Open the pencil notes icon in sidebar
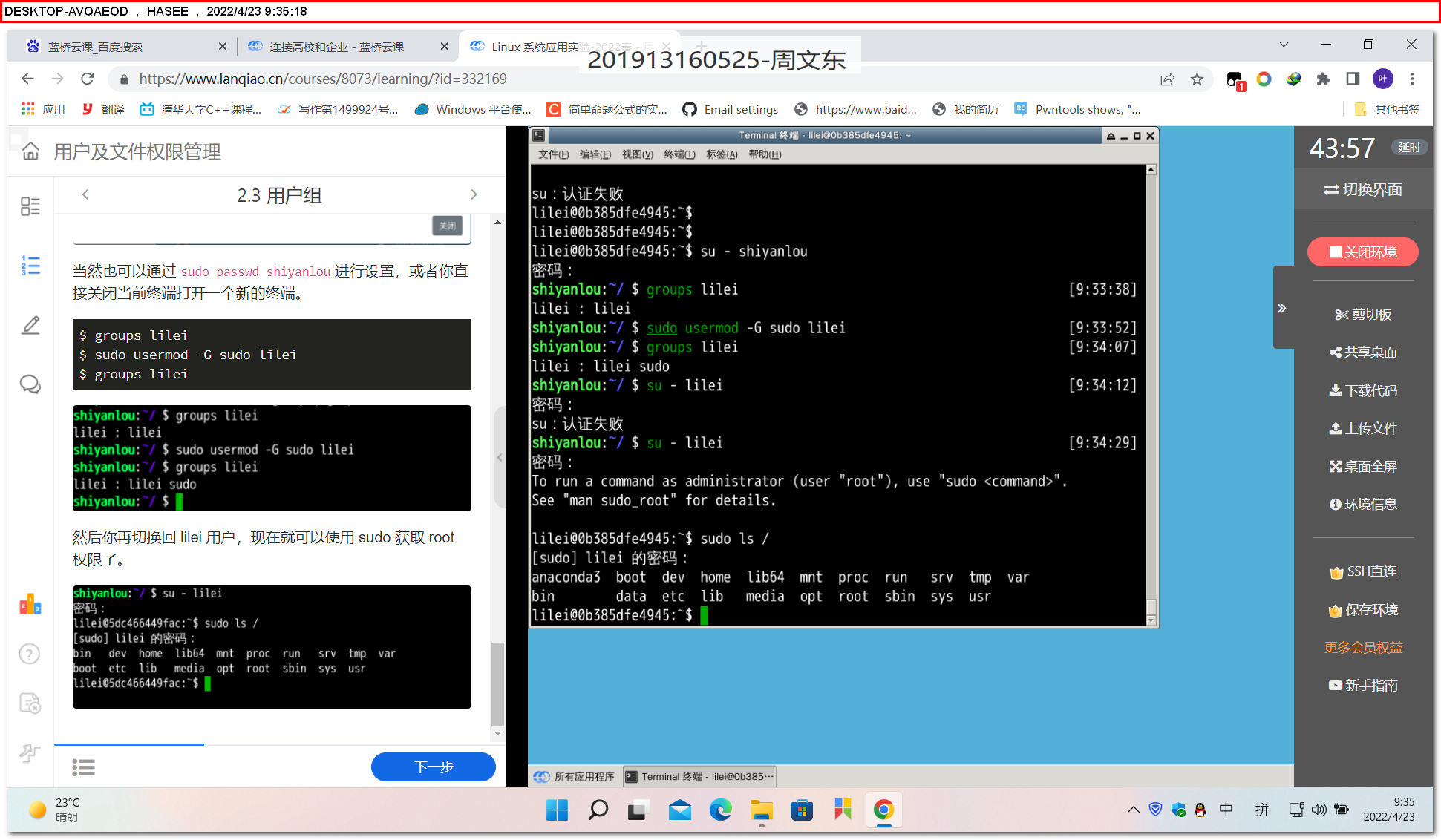1441x840 pixels. [x=30, y=325]
